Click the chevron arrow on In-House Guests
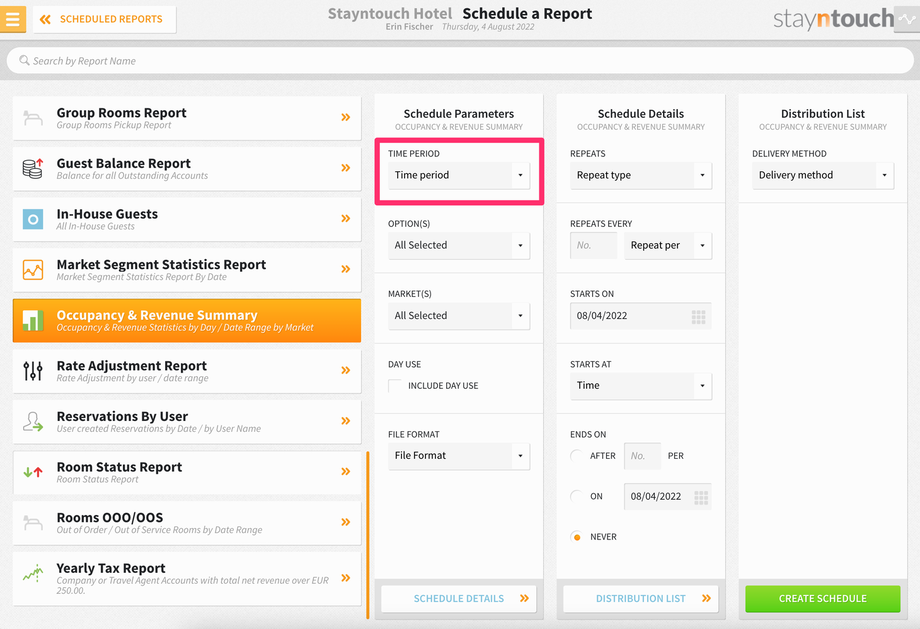This screenshot has width=920, height=629. click(x=346, y=218)
